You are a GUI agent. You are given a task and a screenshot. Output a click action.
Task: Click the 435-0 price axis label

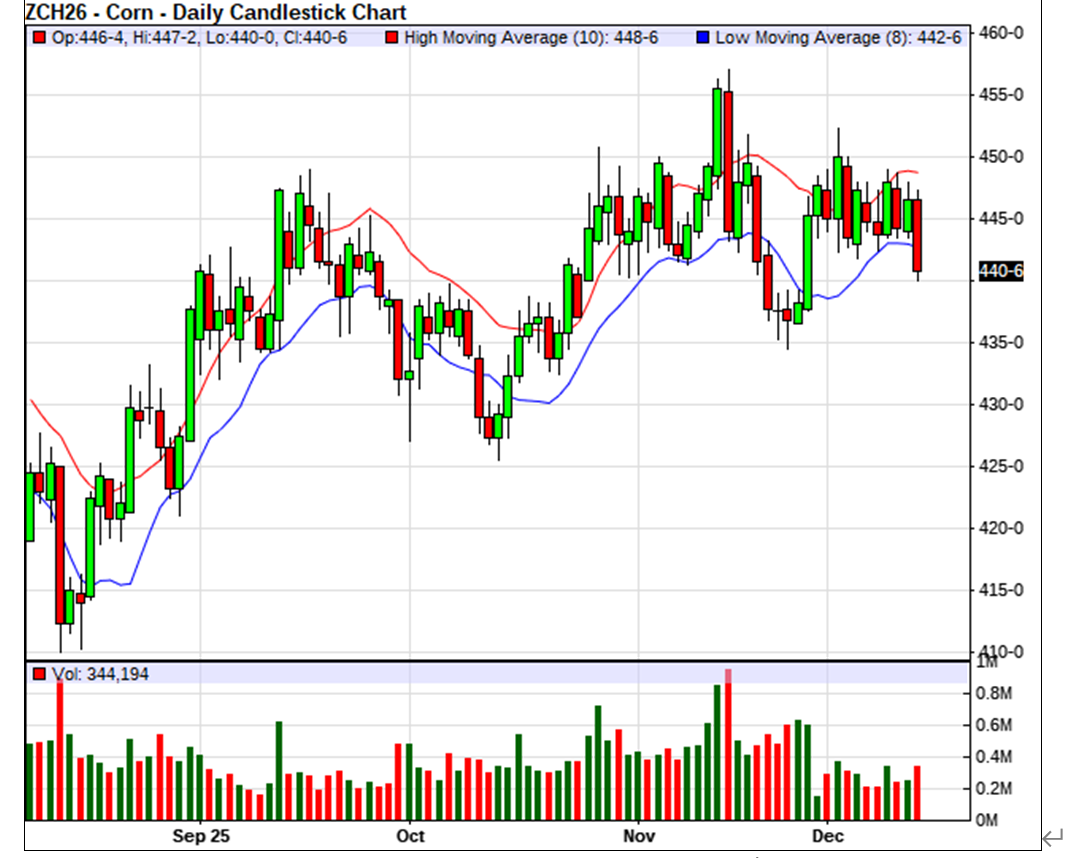[x=1002, y=343]
